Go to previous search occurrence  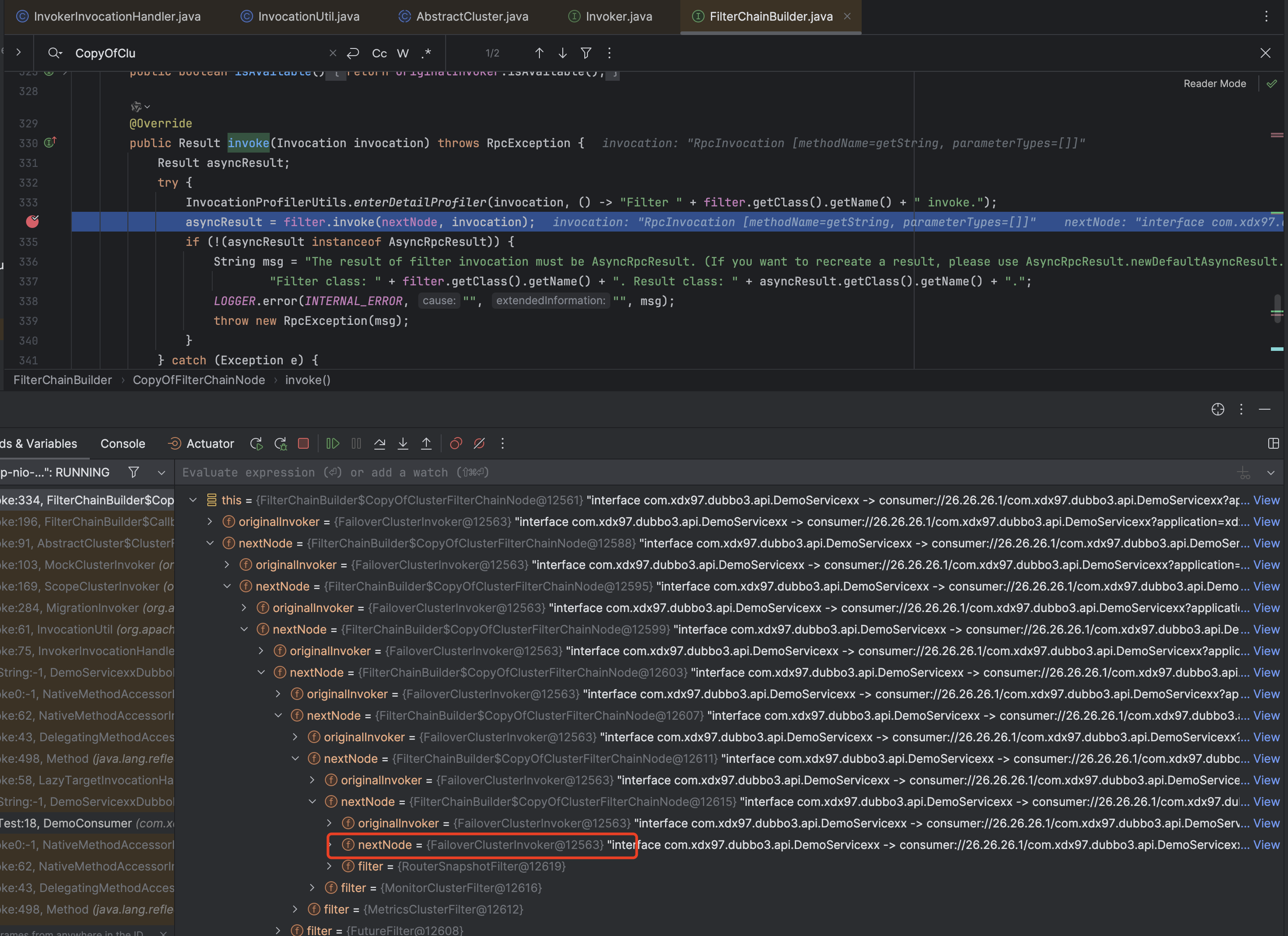click(539, 53)
